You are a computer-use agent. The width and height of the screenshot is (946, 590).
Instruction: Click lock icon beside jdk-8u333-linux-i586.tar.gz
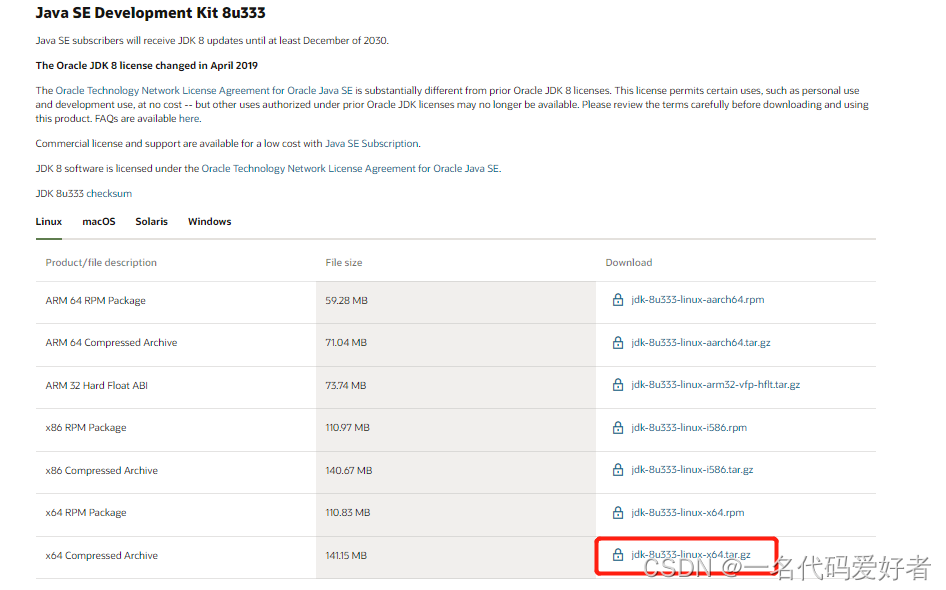[x=618, y=470]
